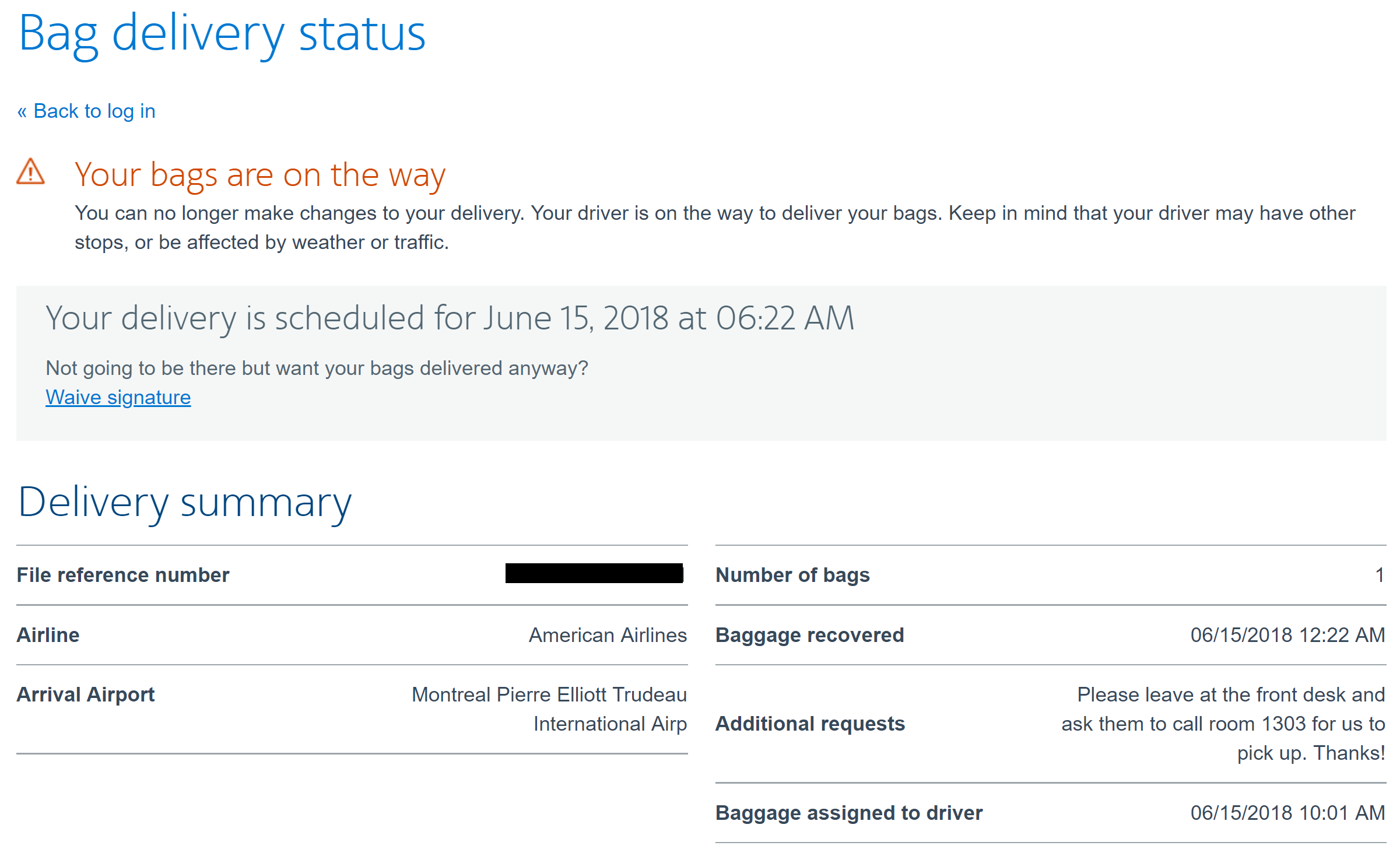Click the Number of bags label
The image size is (1400, 849).
(792, 575)
